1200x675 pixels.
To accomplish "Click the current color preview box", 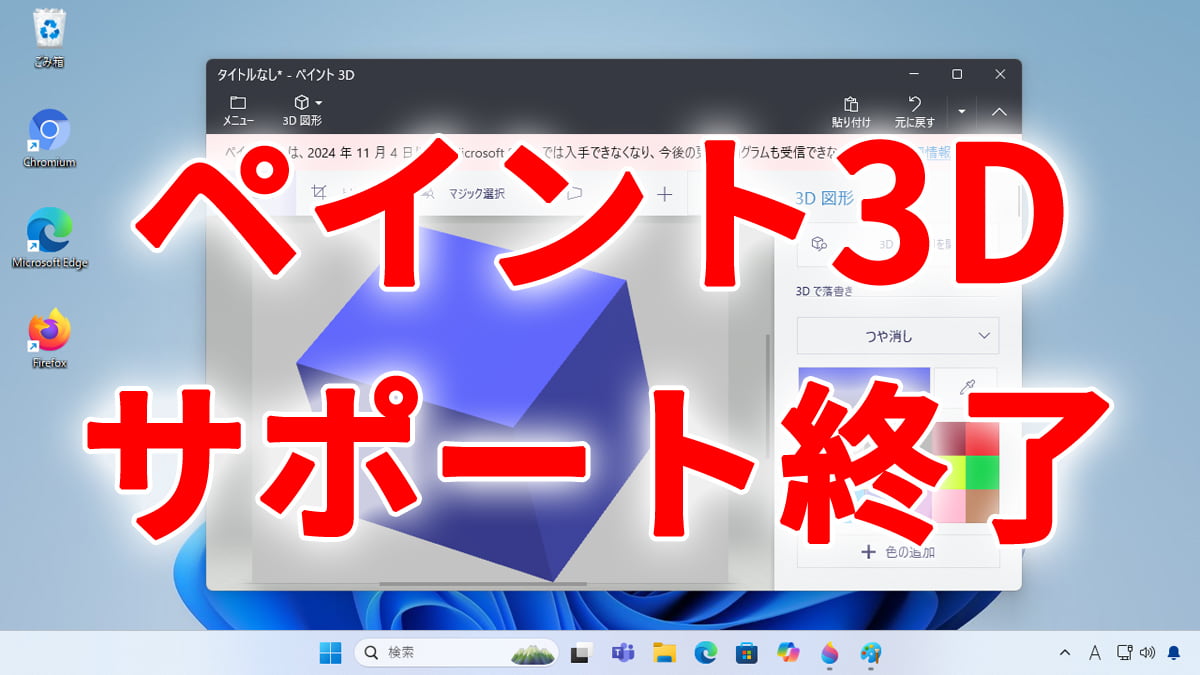I will [x=864, y=388].
